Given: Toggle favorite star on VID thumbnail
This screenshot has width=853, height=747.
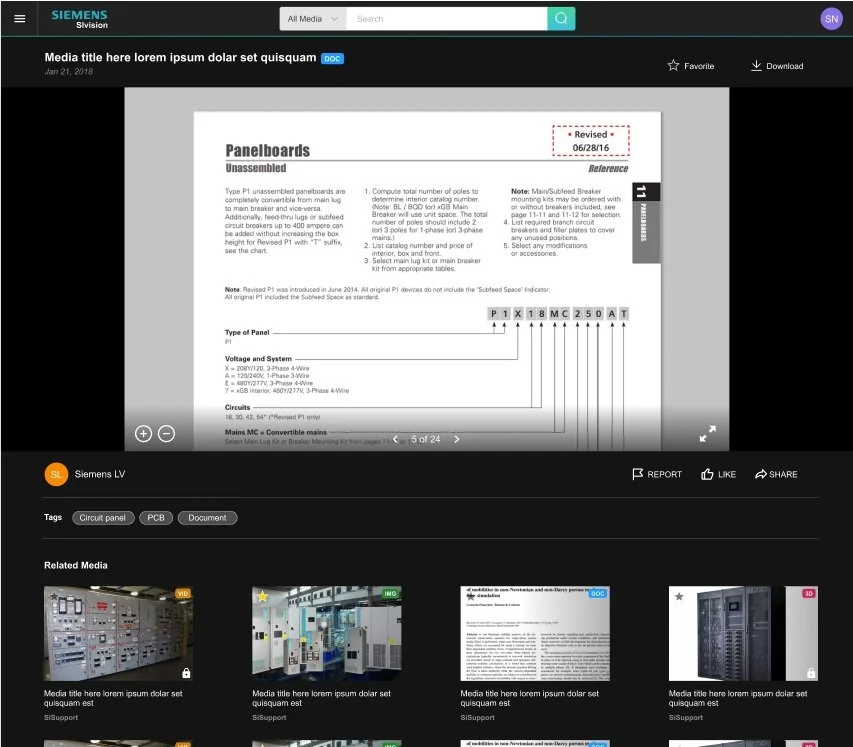Looking at the screenshot, I should (54, 596).
